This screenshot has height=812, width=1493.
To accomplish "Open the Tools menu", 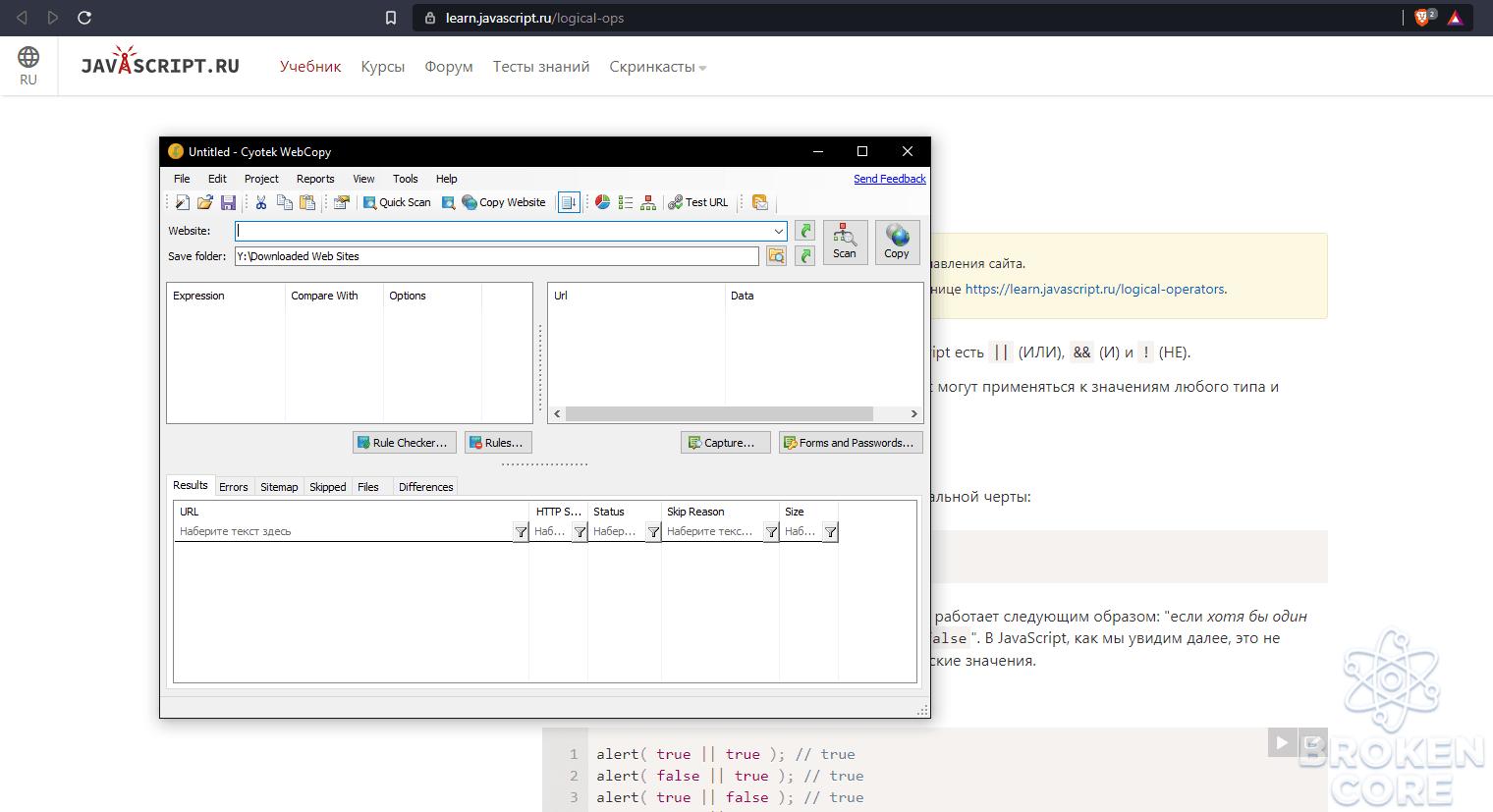I will (406, 179).
